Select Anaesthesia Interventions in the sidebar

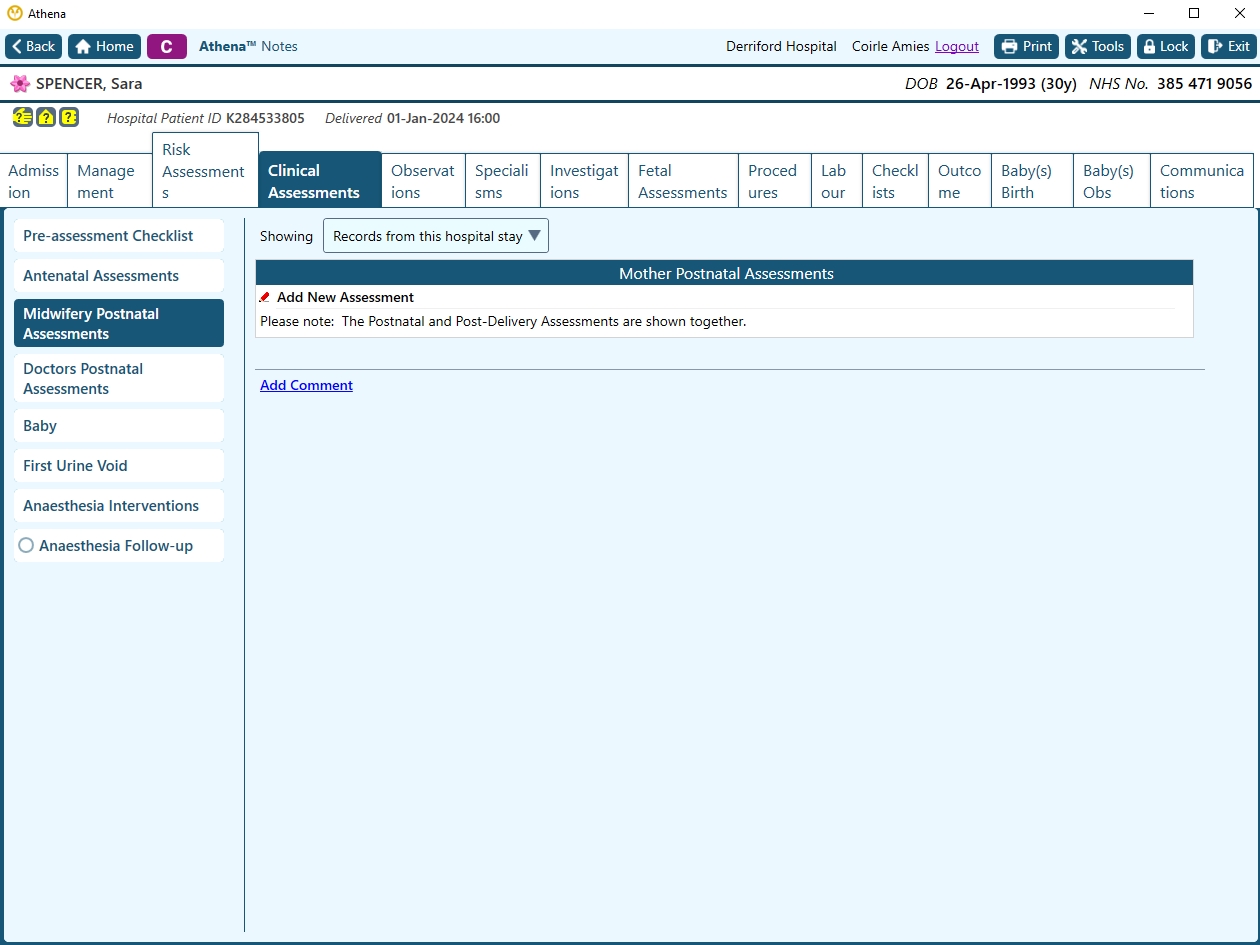[119, 506]
